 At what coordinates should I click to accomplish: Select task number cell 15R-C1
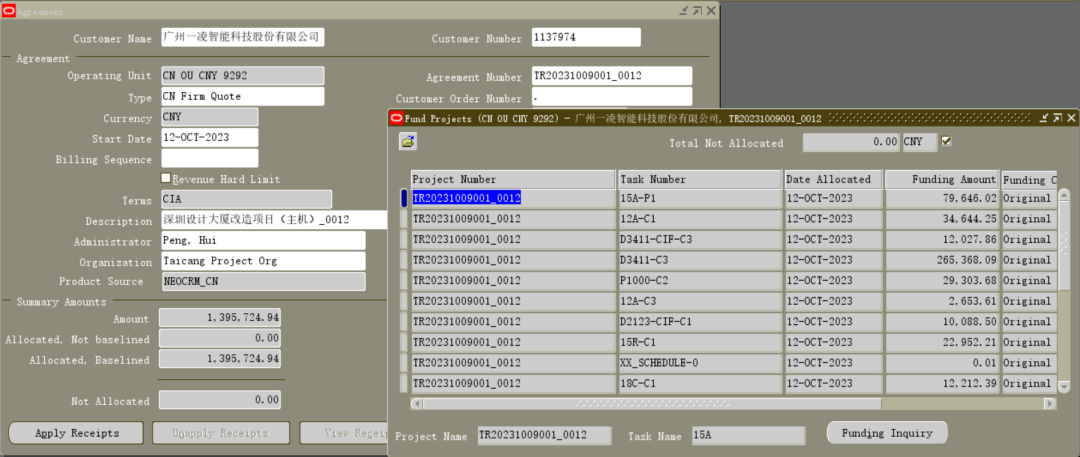pyautogui.click(x=700, y=343)
